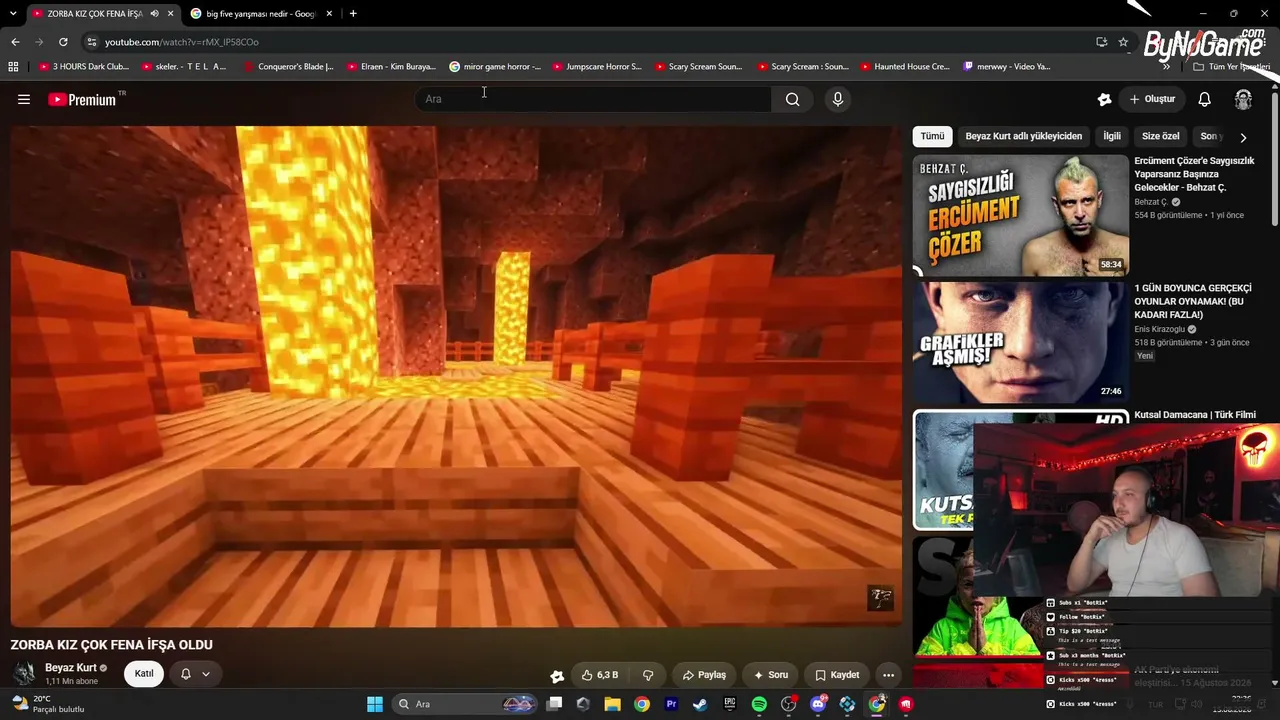Open the 'Jumpscare Horror S...' bookmark
Screen dimensions: 1280x720
click(x=597, y=67)
